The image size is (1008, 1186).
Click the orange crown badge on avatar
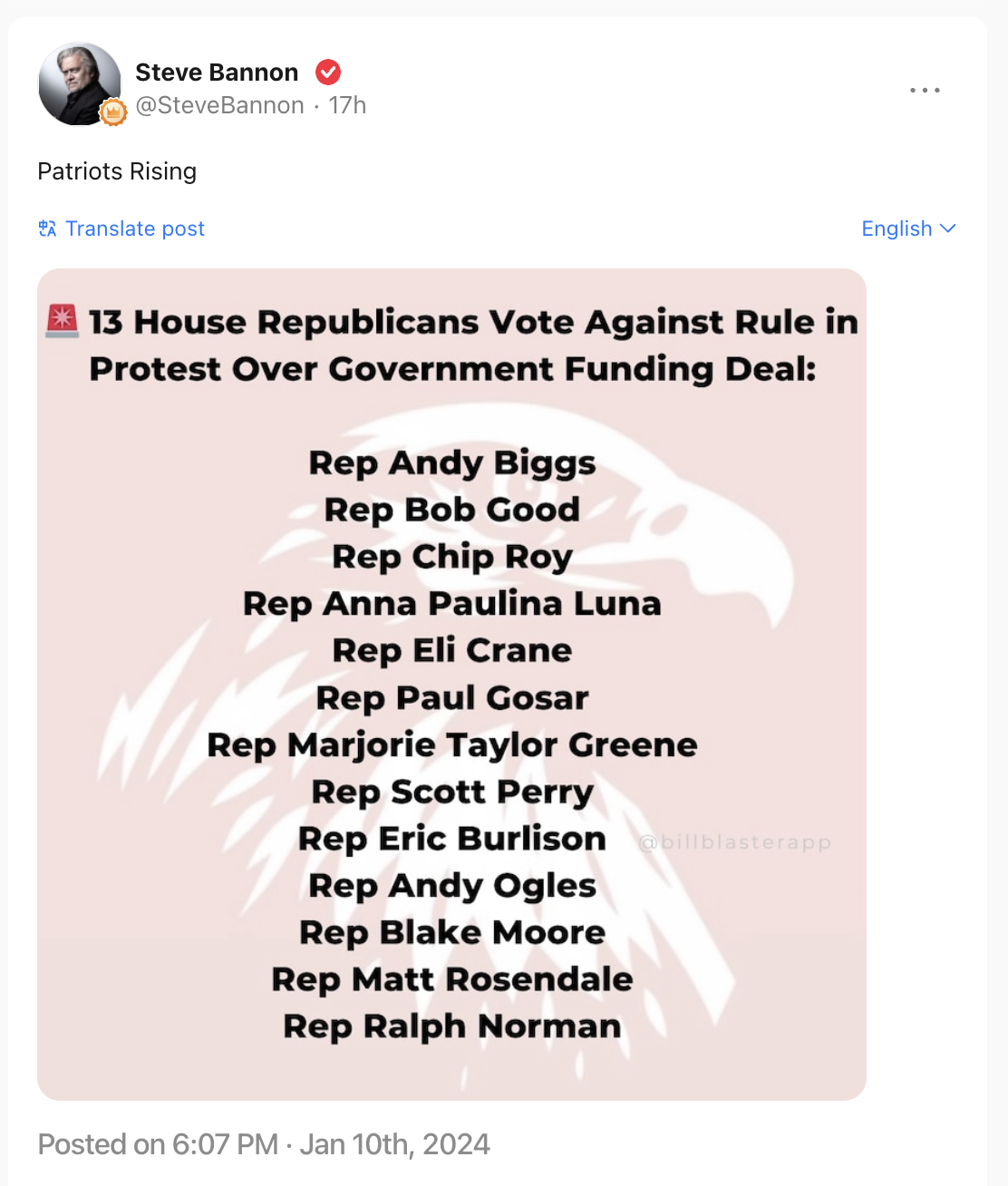[x=113, y=112]
